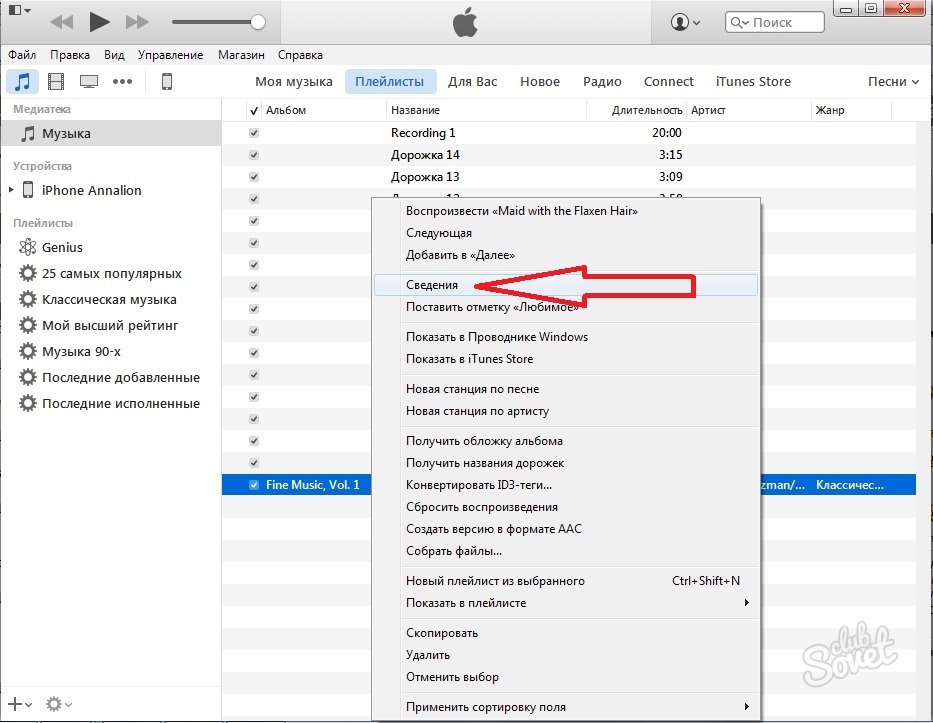Open the iPhone device icon
Viewport: 933px width, 723px height.
[x=167, y=82]
